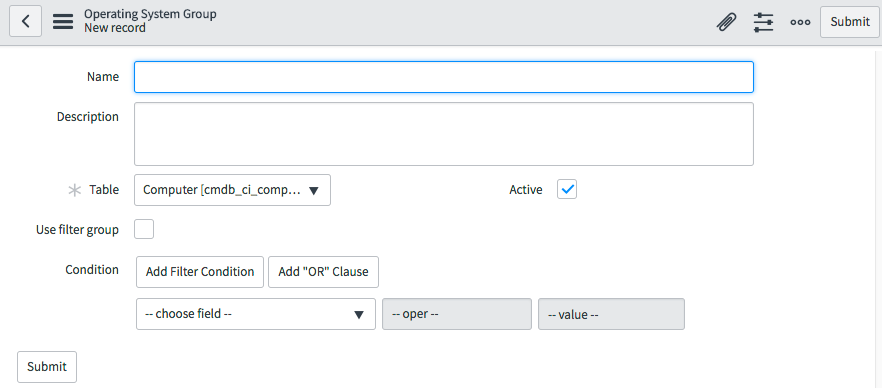This screenshot has width=882, height=388.
Task: Click into the Description text area
Action: [x=444, y=134]
